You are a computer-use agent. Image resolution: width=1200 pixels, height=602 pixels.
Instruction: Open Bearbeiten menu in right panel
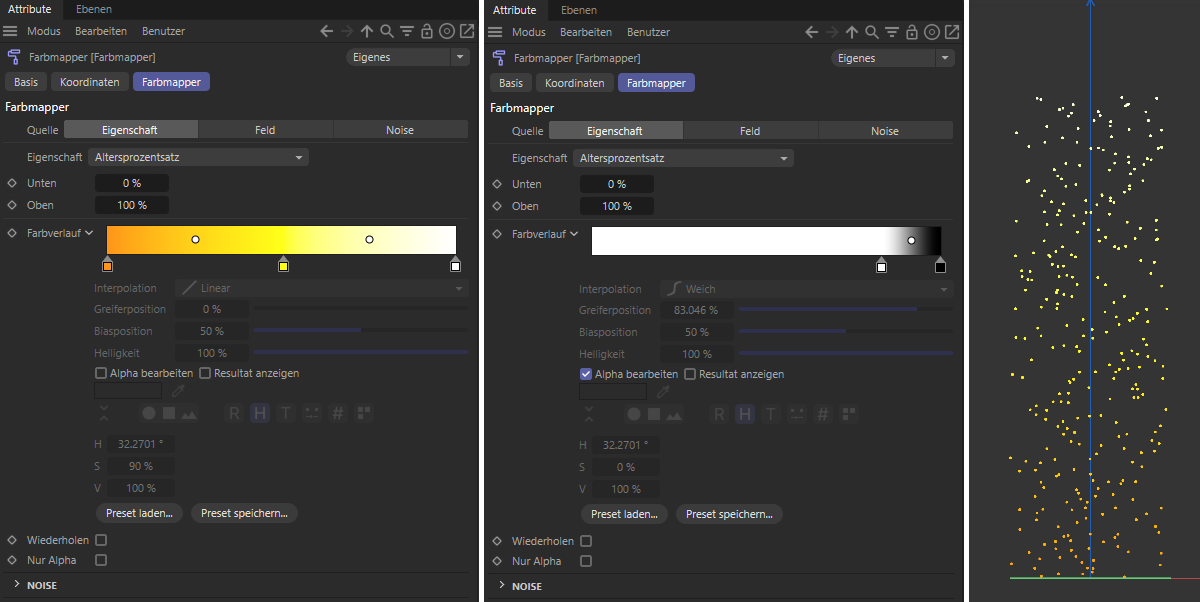click(x=586, y=32)
